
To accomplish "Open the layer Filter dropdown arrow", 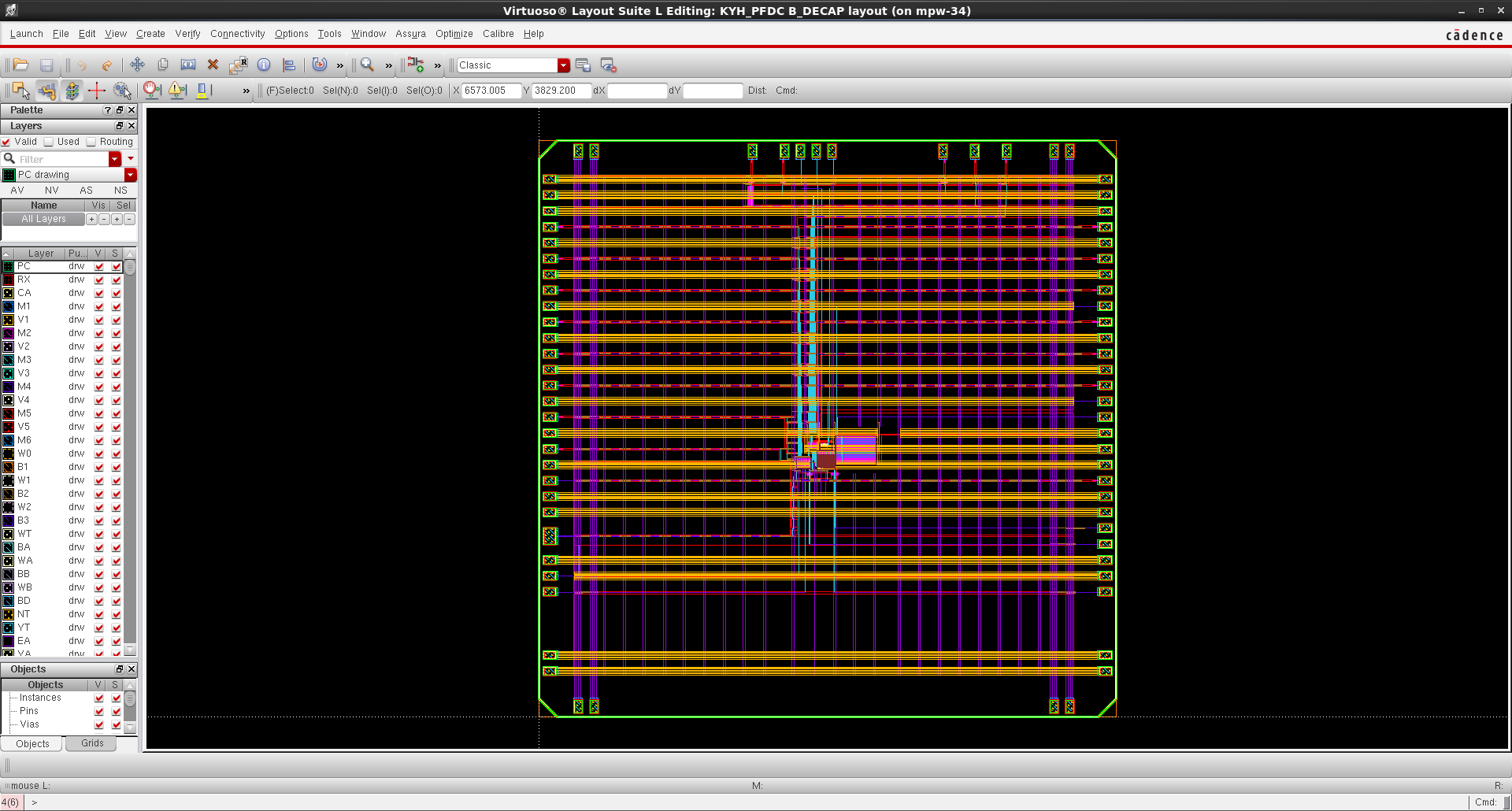I will pyautogui.click(x=115, y=159).
